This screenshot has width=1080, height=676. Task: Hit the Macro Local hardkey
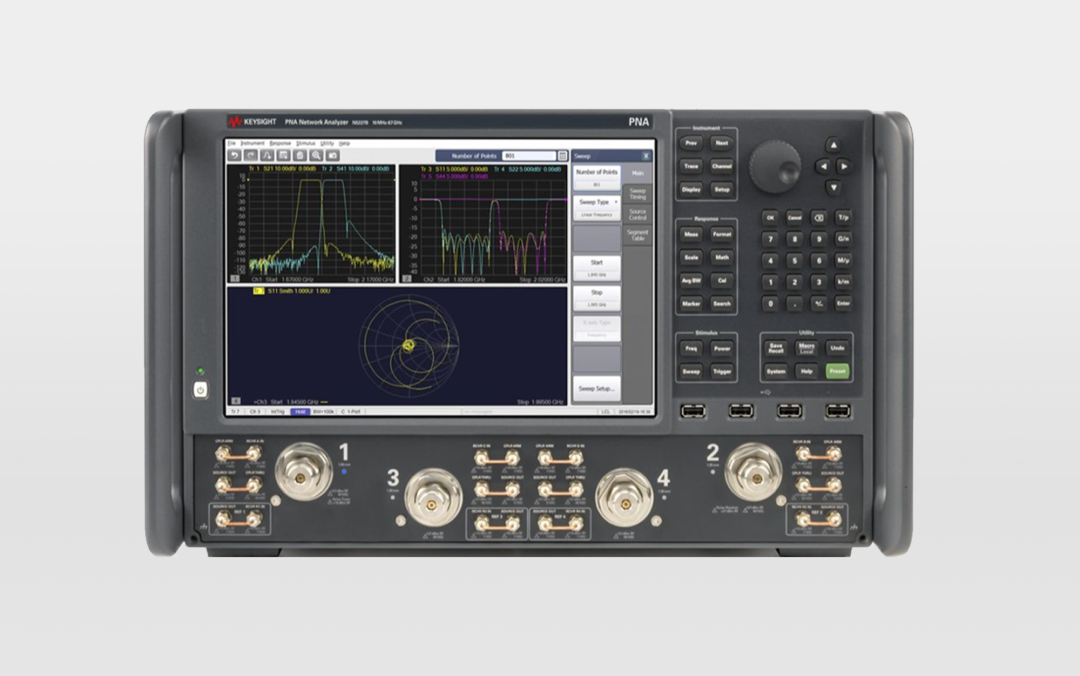click(x=807, y=349)
